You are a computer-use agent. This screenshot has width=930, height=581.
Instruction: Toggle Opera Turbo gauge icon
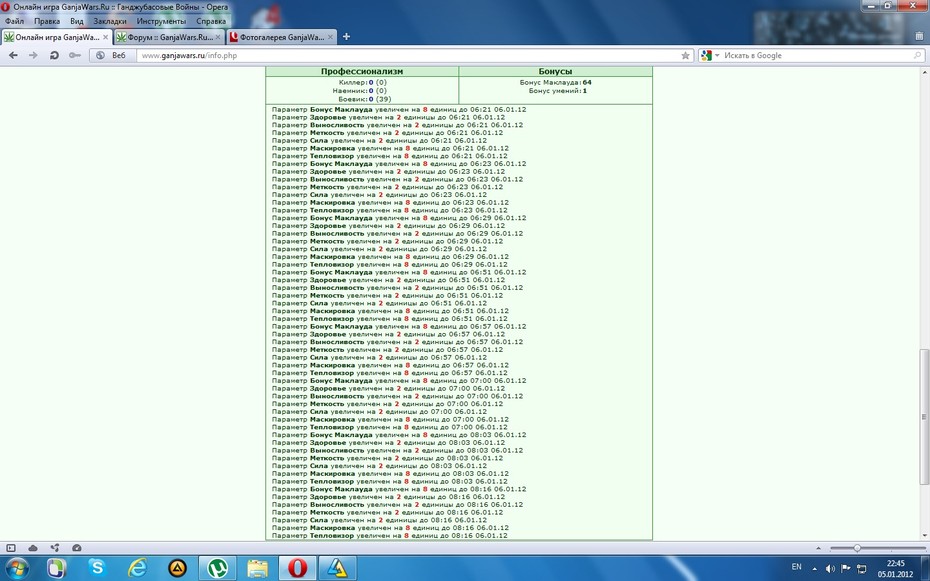click(77, 548)
